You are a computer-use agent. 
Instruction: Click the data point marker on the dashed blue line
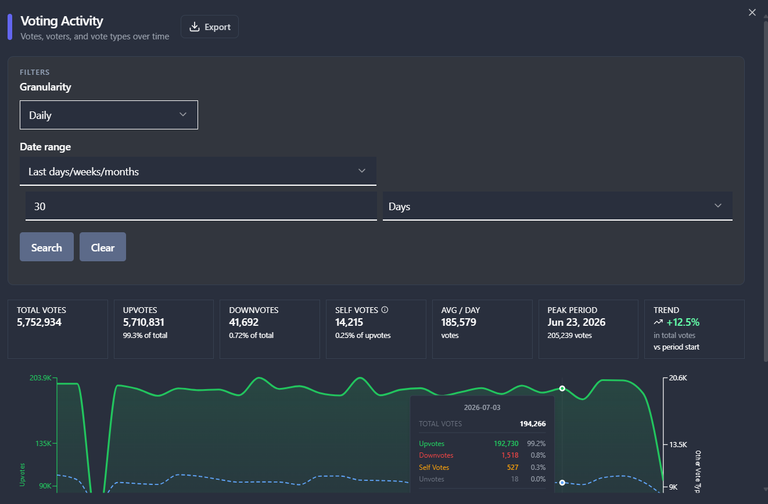[562, 482]
